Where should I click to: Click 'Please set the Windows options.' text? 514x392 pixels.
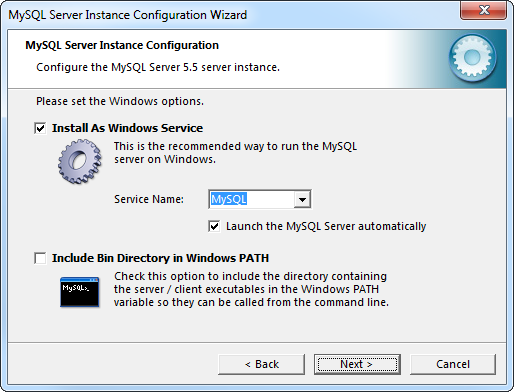(120, 101)
